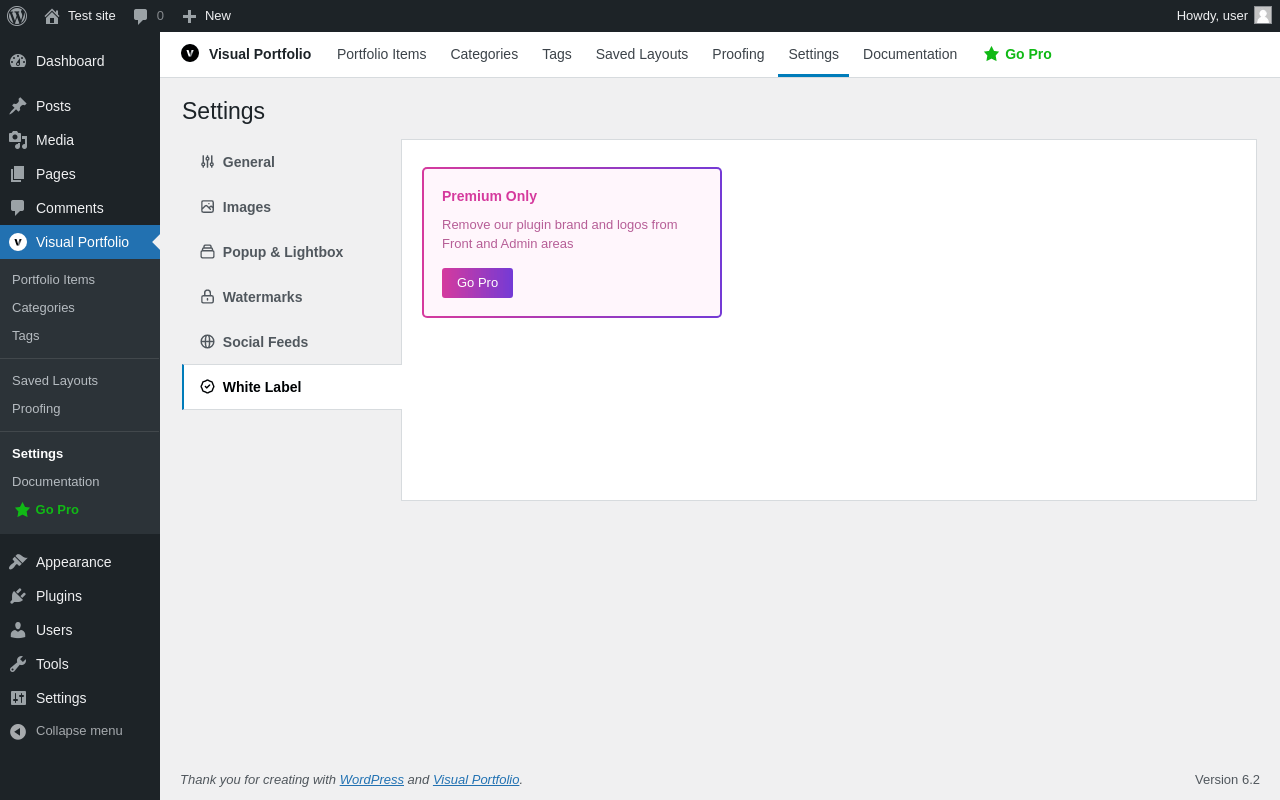Click the Go Pro star icon in header
The width and height of the screenshot is (1280, 800).
click(x=991, y=54)
